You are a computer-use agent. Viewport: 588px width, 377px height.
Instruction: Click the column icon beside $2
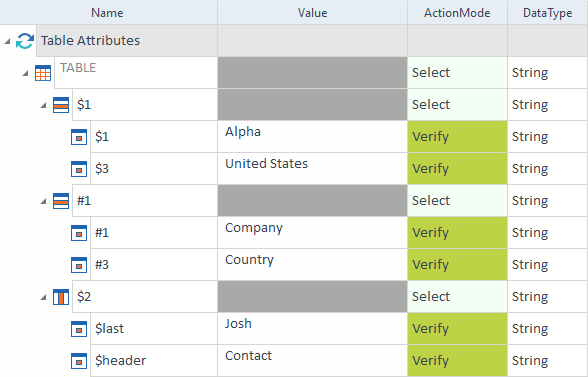(61, 297)
